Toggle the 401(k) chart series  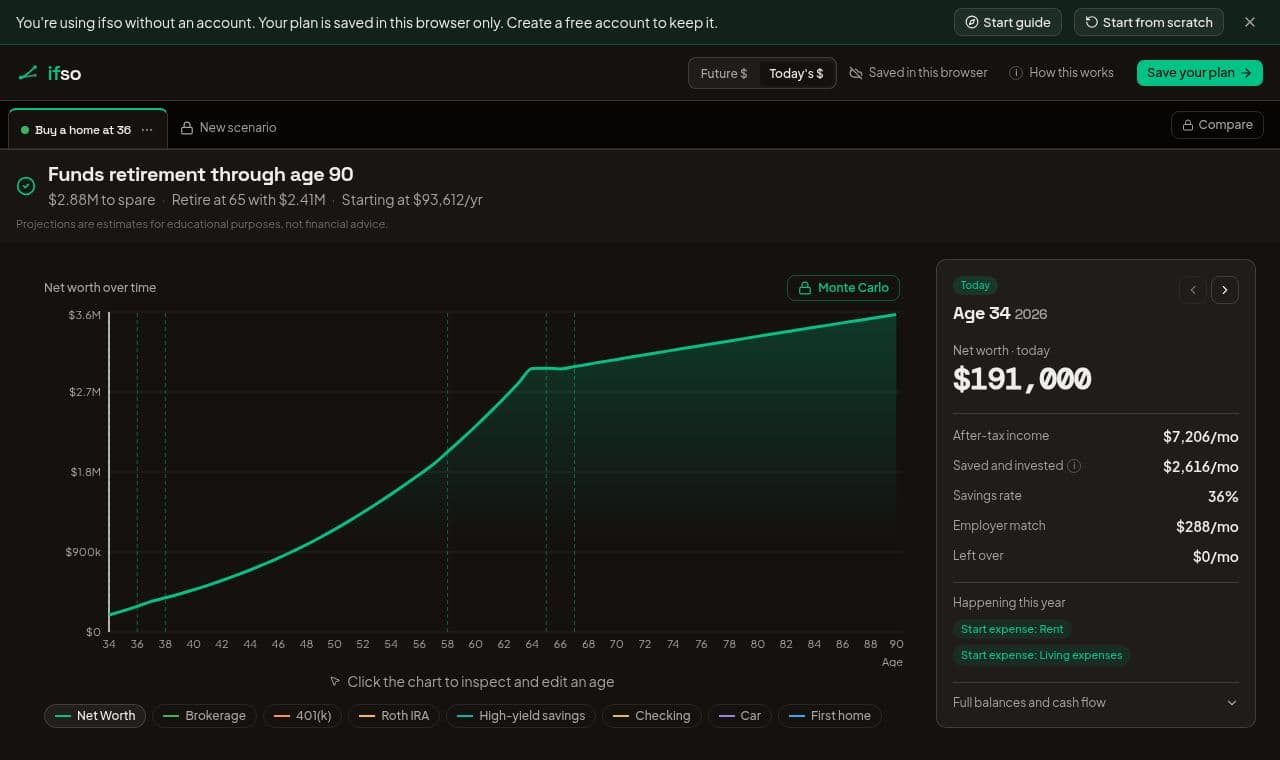pyautogui.click(x=303, y=716)
